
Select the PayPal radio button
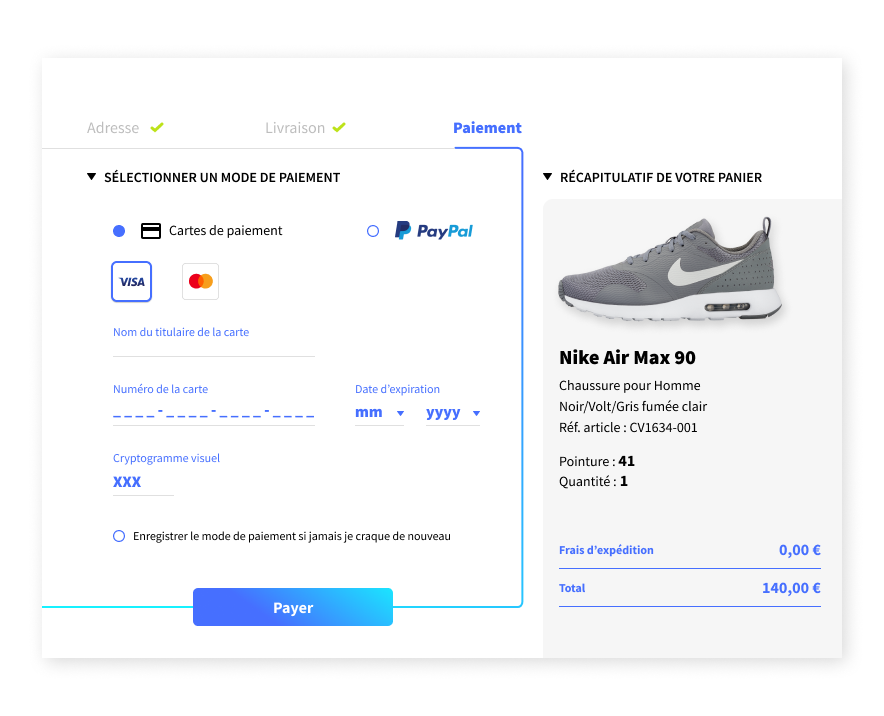click(x=372, y=230)
